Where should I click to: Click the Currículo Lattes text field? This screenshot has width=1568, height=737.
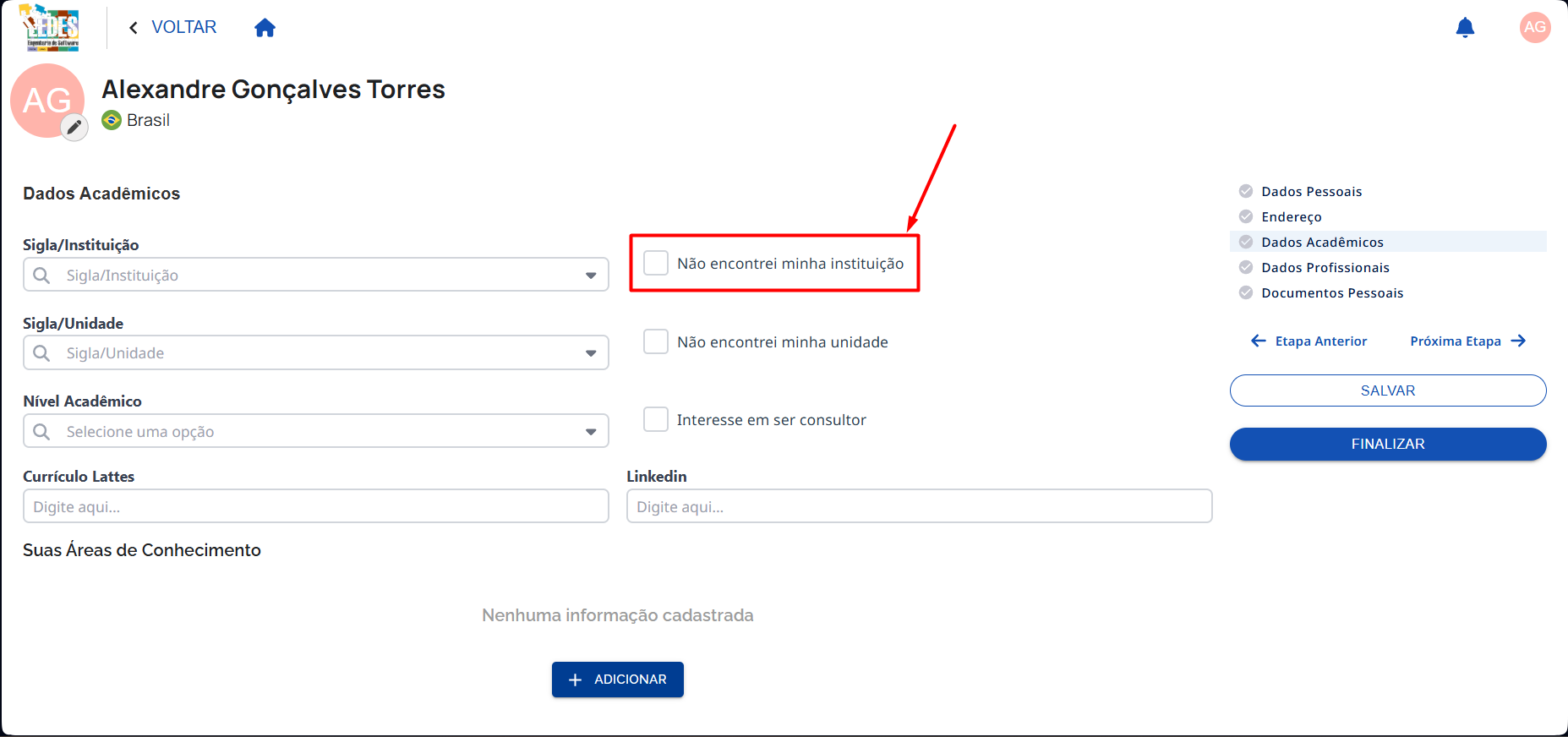316,506
